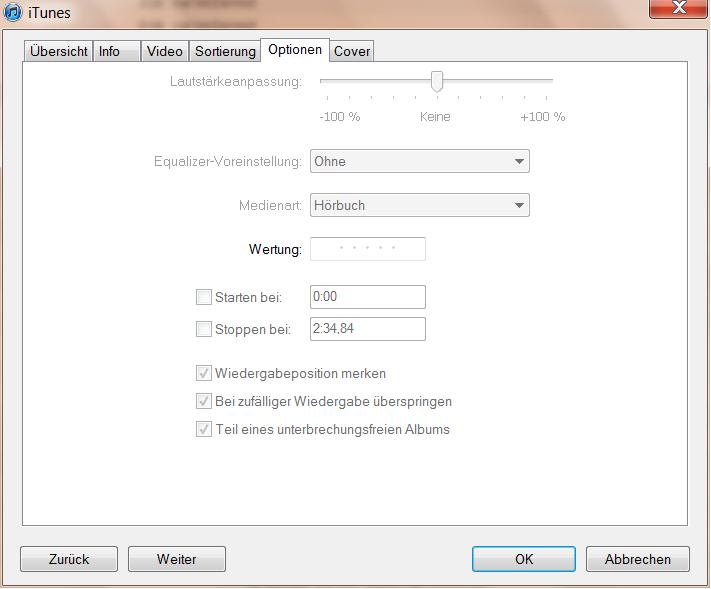This screenshot has width=711, height=589.
Task: Confirm with the OK button
Action: (x=524, y=559)
